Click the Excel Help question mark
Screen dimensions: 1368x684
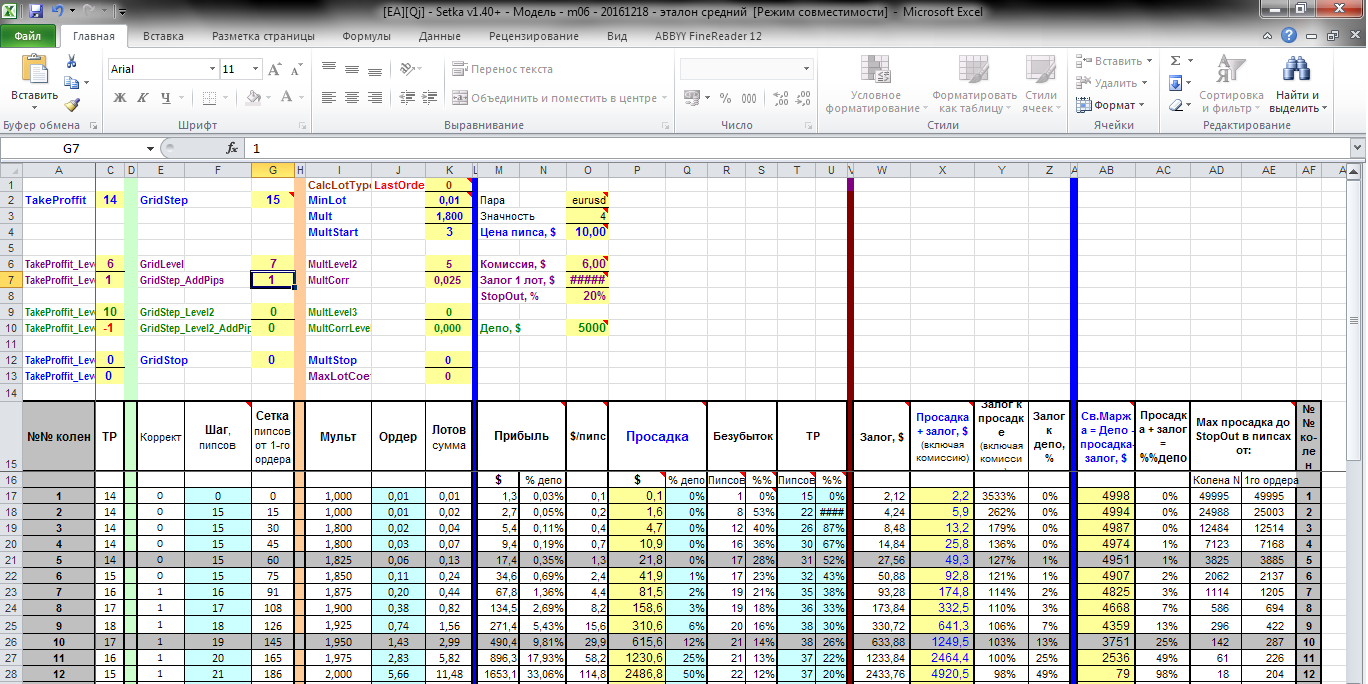click(x=1289, y=36)
